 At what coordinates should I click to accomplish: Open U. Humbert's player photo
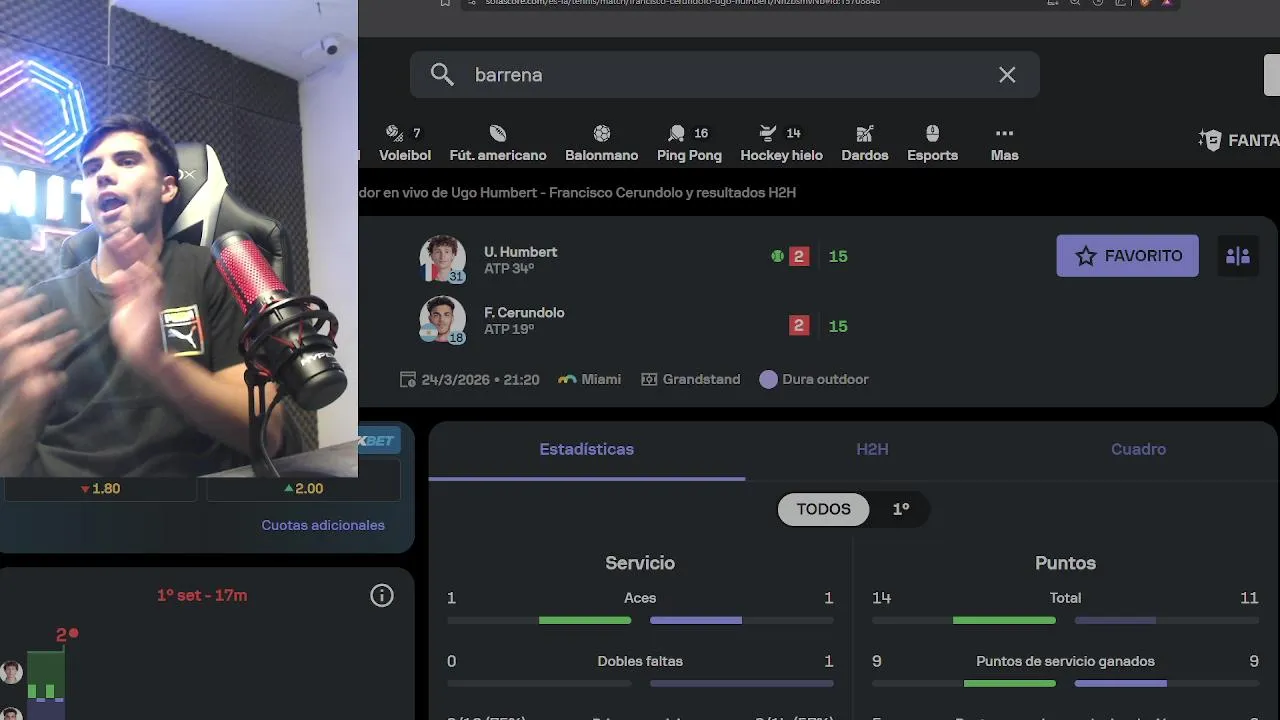(x=442, y=259)
